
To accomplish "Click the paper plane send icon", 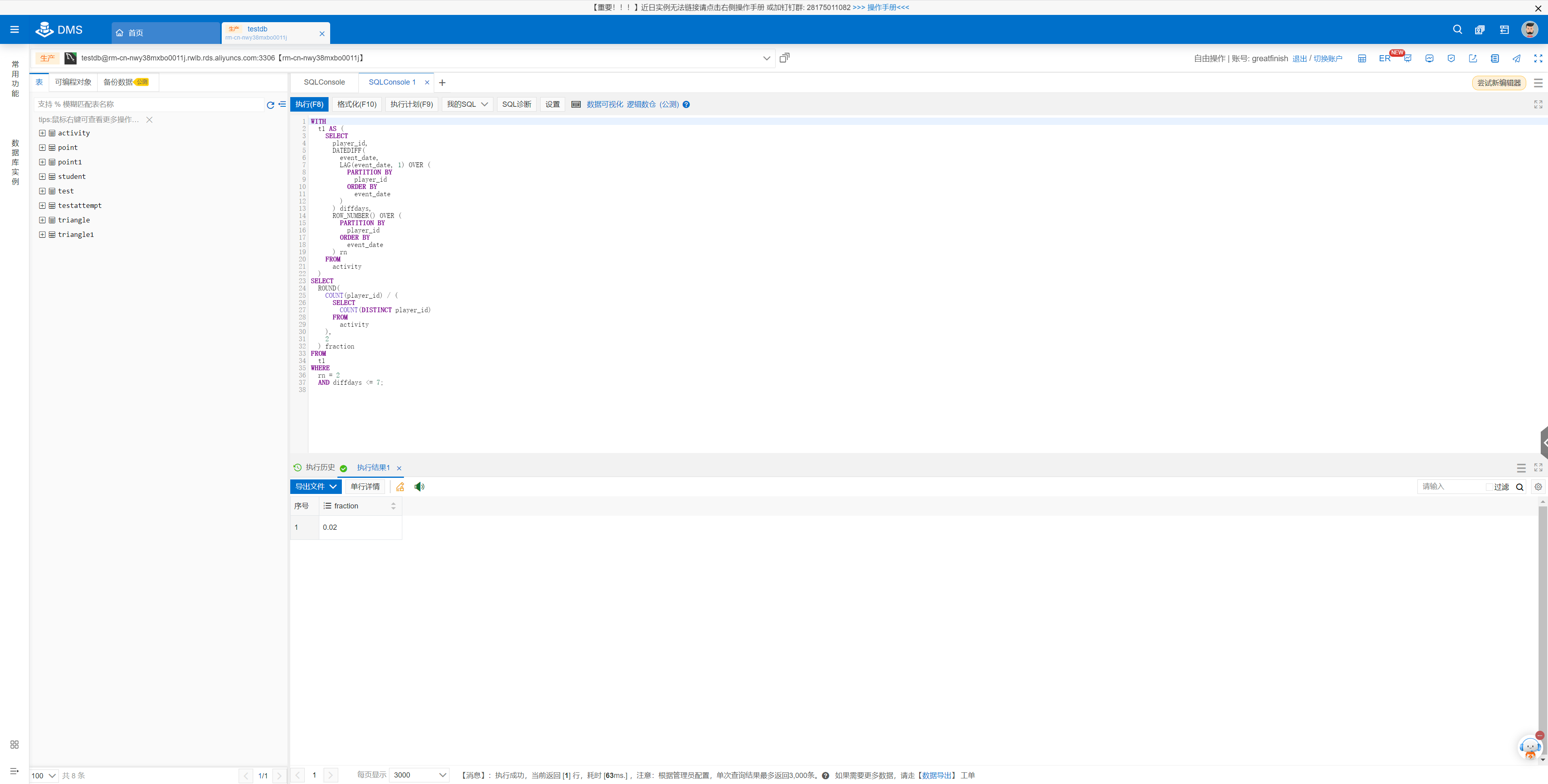I will (x=1516, y=58).
